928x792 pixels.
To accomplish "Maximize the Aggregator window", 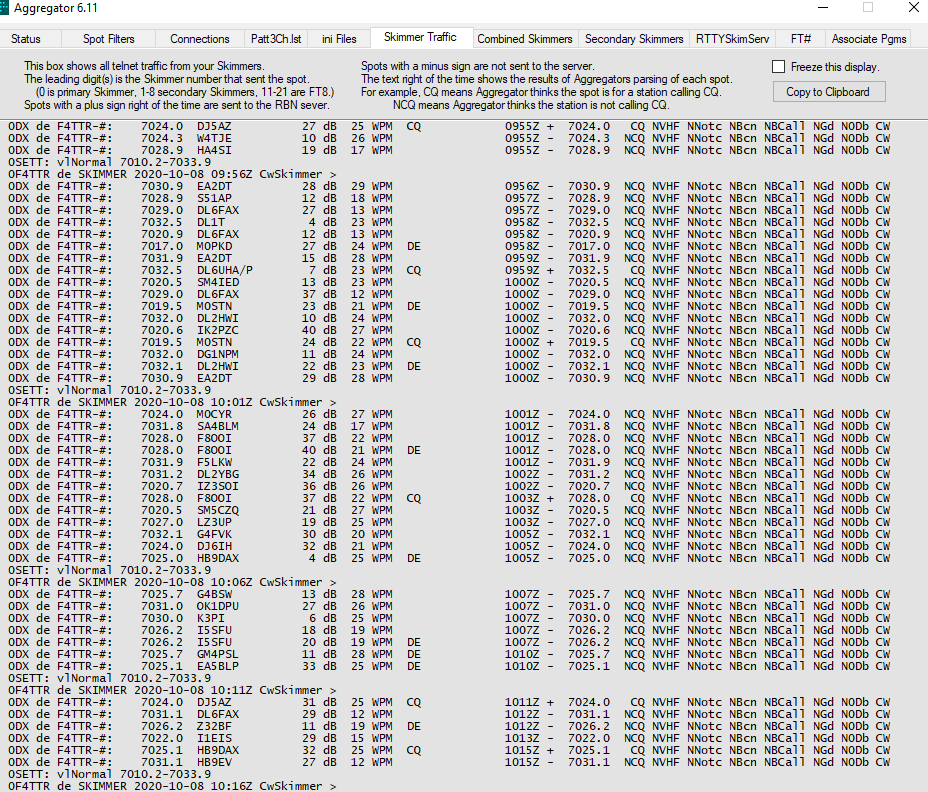I will 868,8.
